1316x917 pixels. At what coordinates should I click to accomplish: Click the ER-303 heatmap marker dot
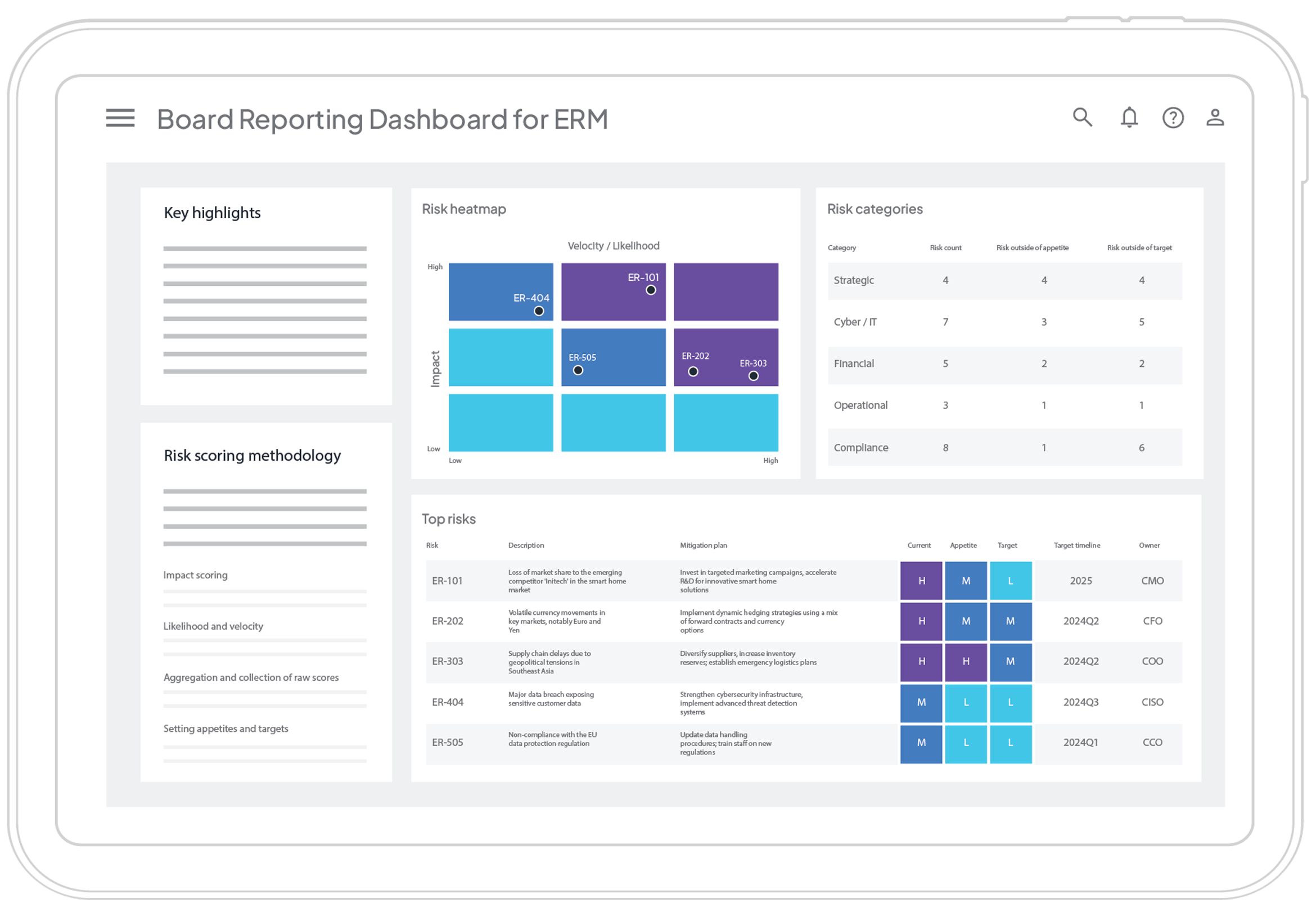pos(753,376)
